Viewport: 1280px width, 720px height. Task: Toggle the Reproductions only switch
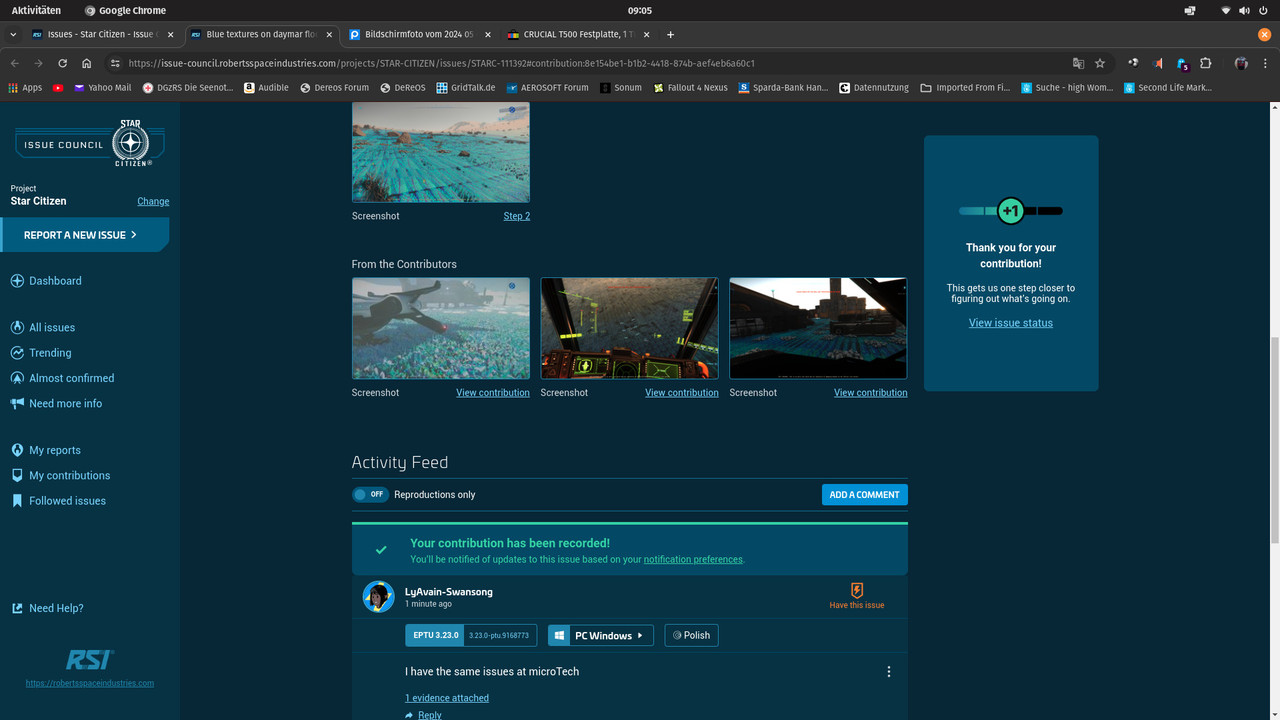(x=370, y=494)
